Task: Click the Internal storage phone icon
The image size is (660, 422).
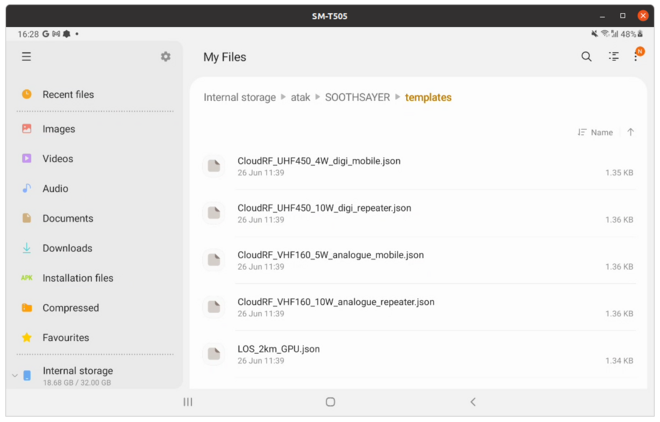Action: pyautogui.click(x=27, y=375)
